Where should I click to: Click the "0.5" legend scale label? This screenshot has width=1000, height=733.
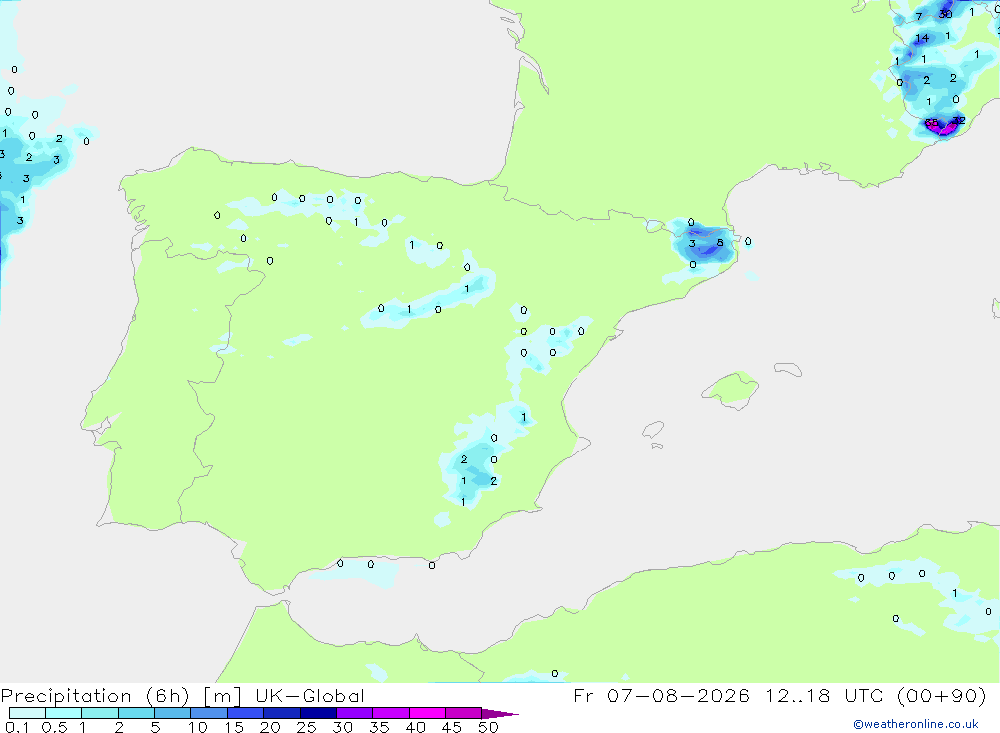coord(54,727)
